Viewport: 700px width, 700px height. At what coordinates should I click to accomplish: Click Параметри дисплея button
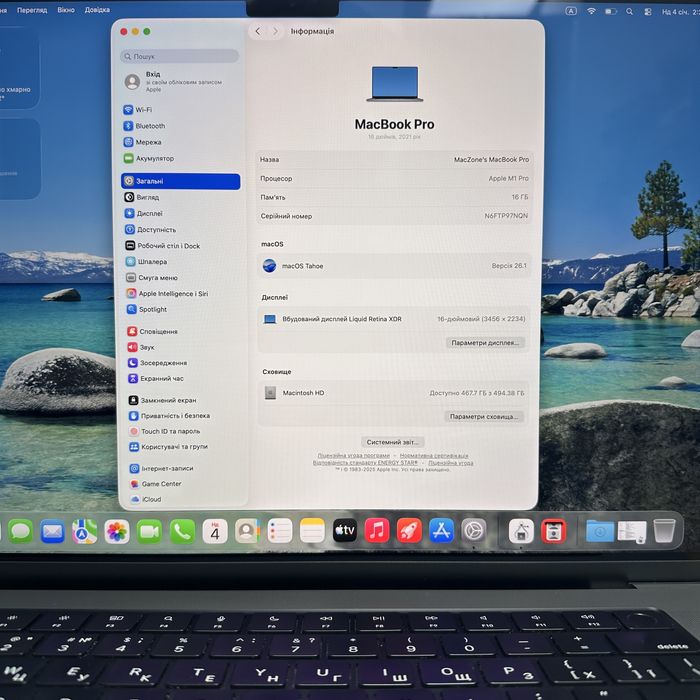pos(485,343)
